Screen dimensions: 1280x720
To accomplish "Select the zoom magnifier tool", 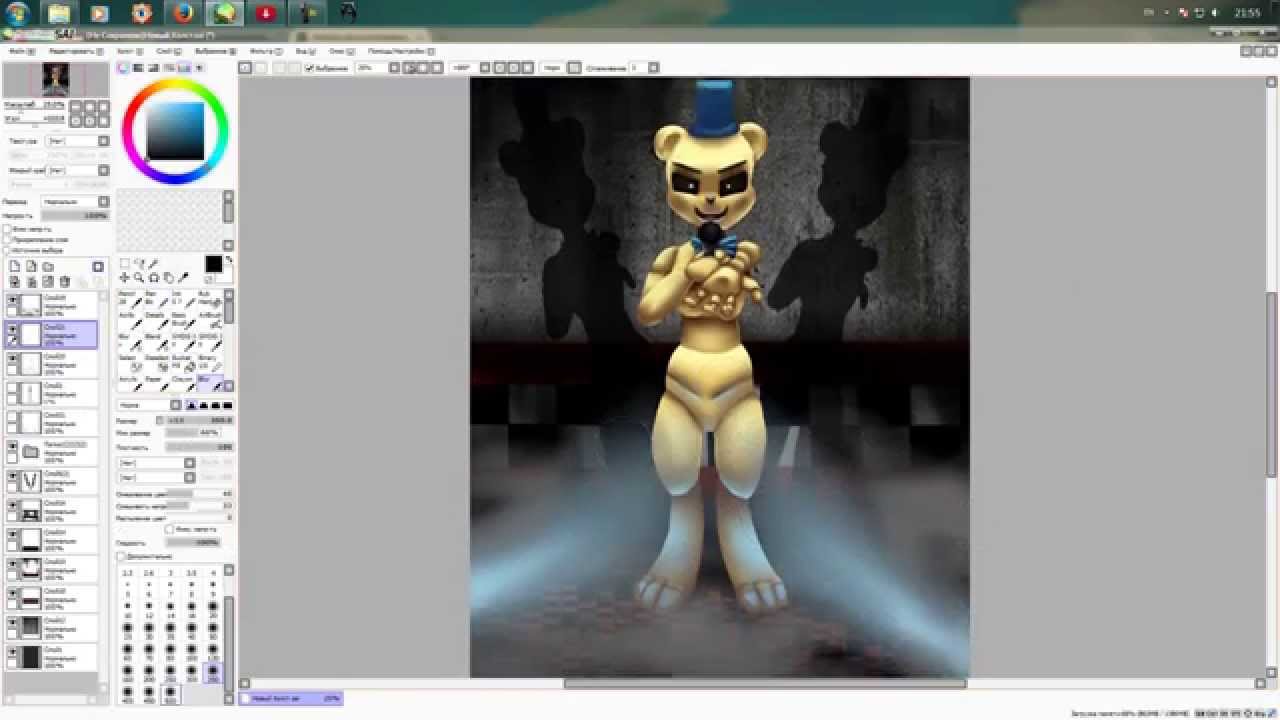I will pos(139,278).
